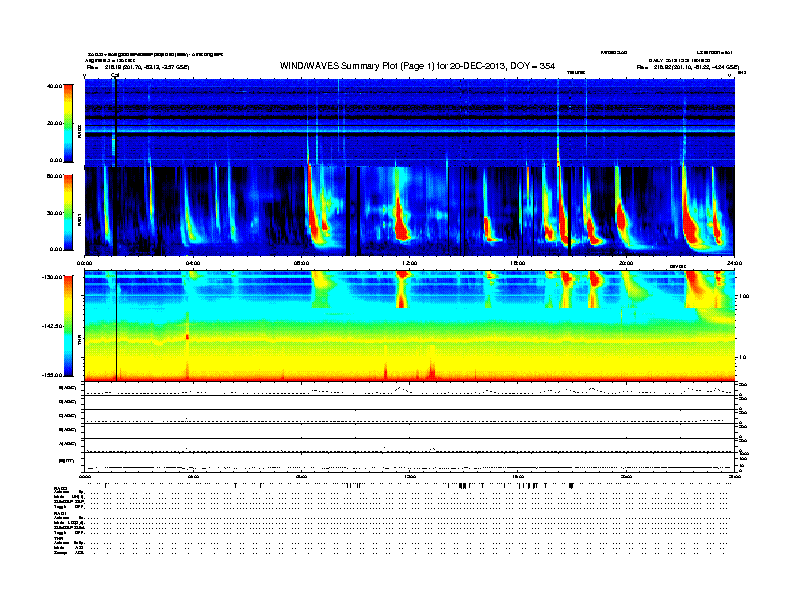
Task: Click the 08:00 label under the RAD1 spectrogram
Action: [301, 263]
